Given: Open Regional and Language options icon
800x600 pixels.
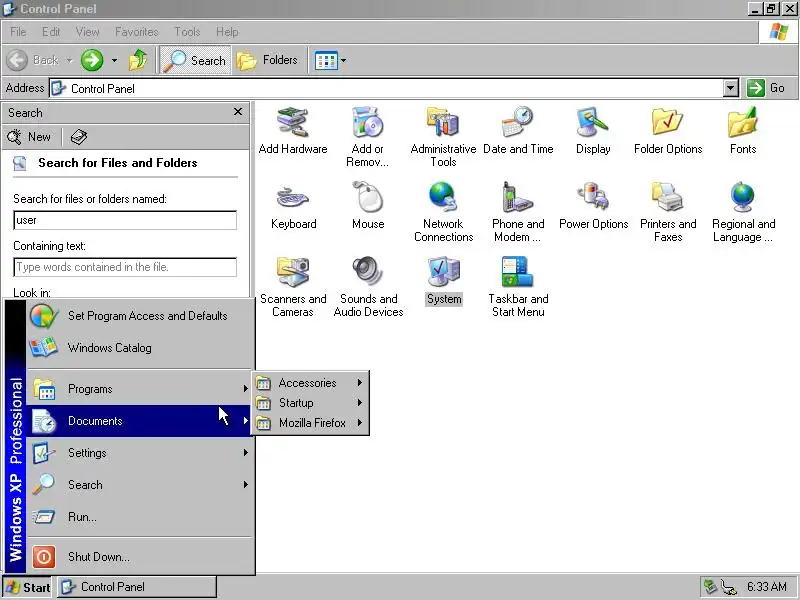Looking at the screenshot, I should [x=743, y=212].
